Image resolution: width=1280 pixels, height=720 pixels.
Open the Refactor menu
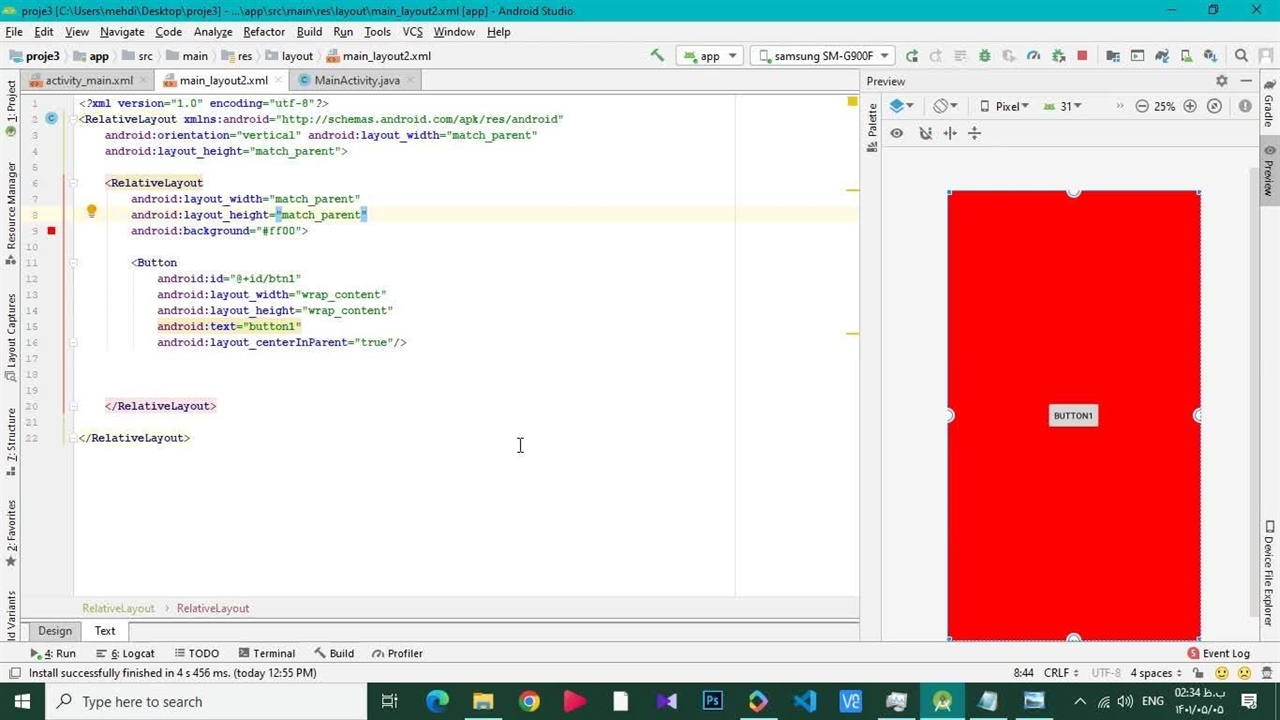pyautogui.click(x=264, y=32)
